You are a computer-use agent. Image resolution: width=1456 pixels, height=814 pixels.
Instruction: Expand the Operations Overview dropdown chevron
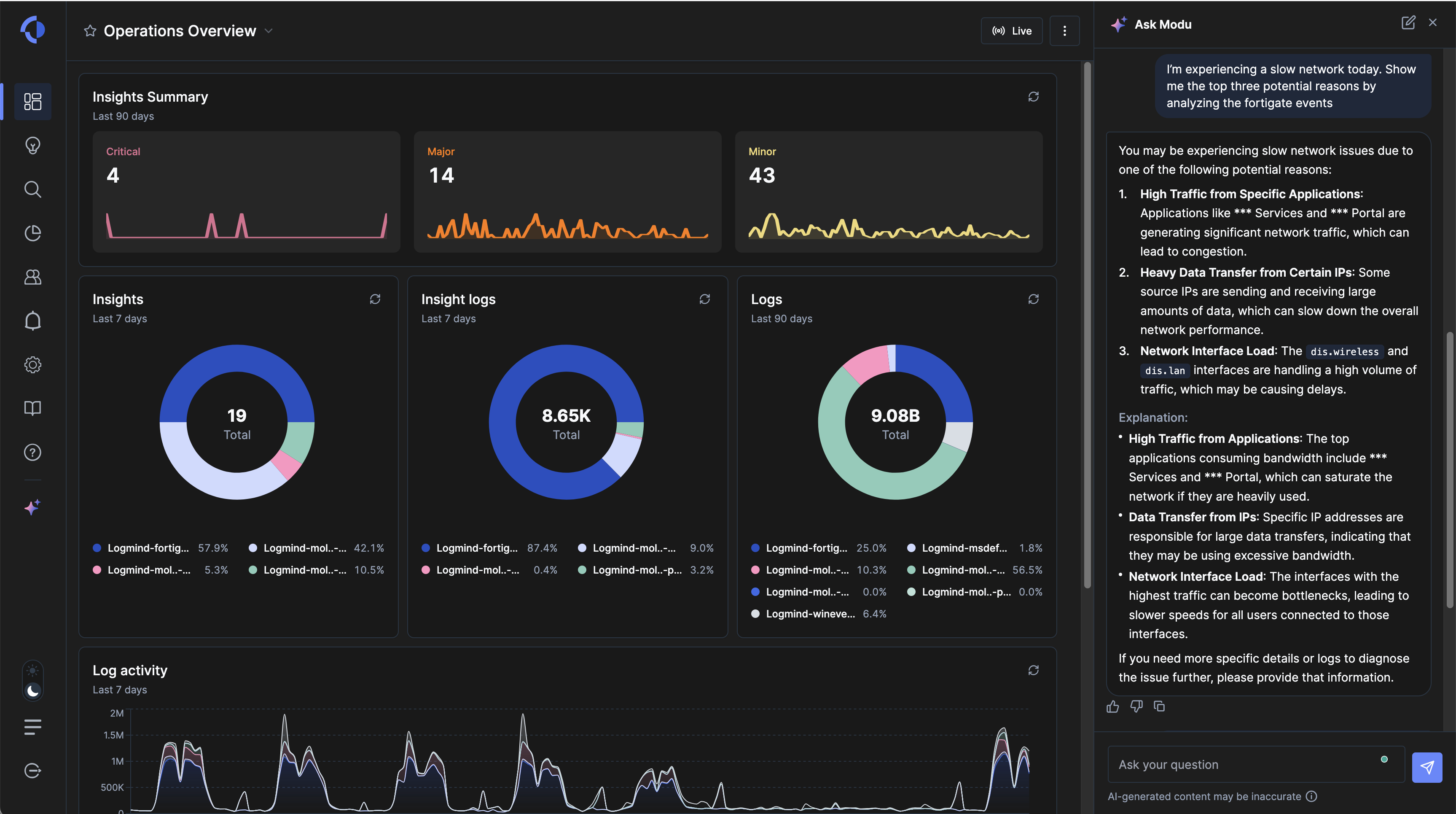269,30
